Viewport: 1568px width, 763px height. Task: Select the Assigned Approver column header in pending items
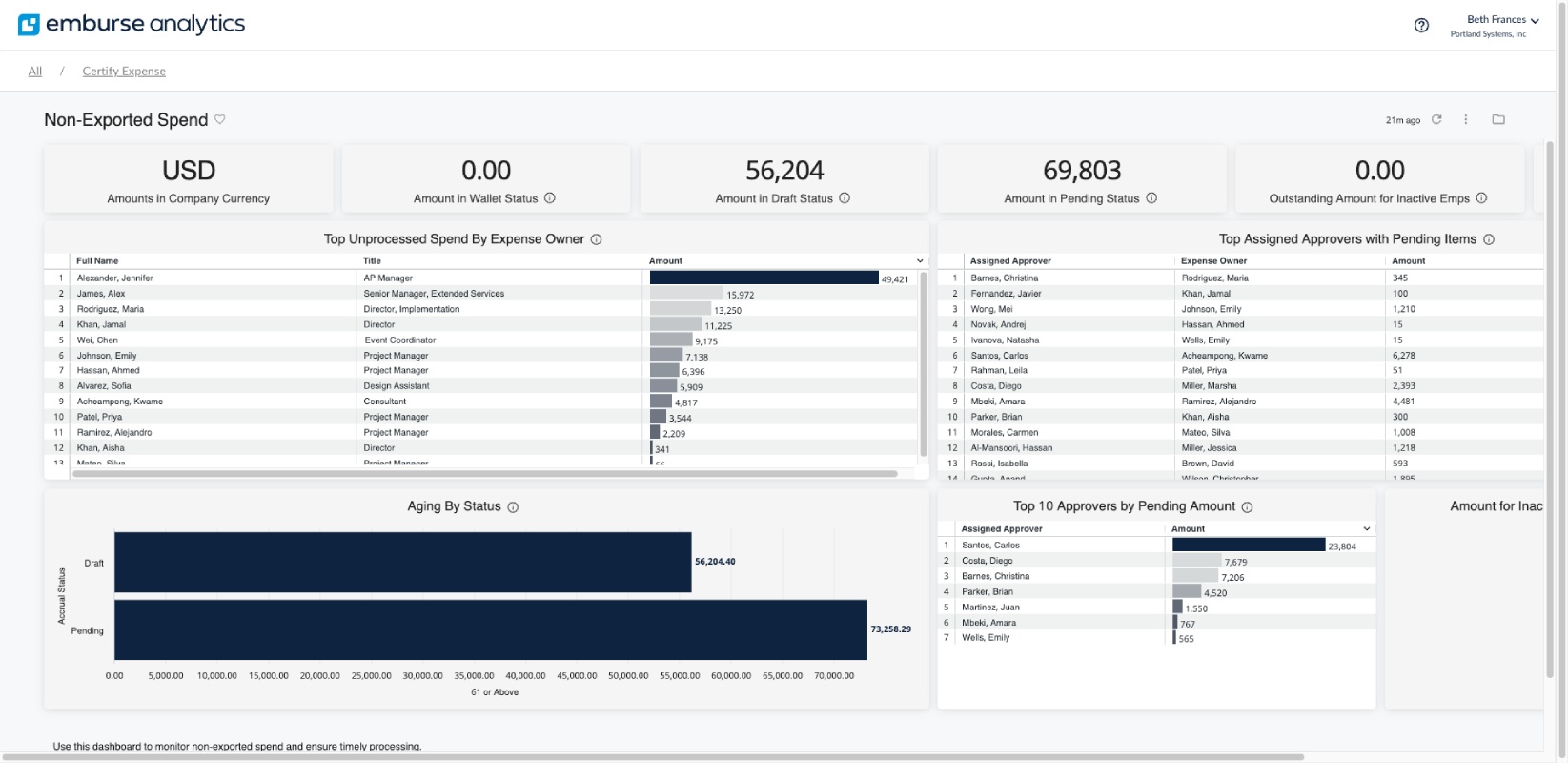[x=1010, y=260]
